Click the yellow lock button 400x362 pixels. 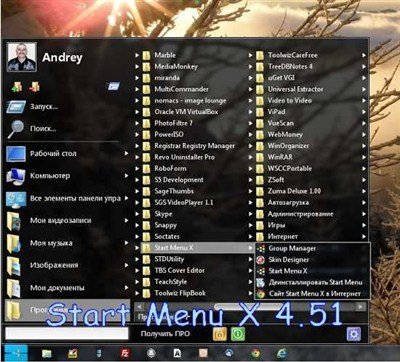(220, 334)
